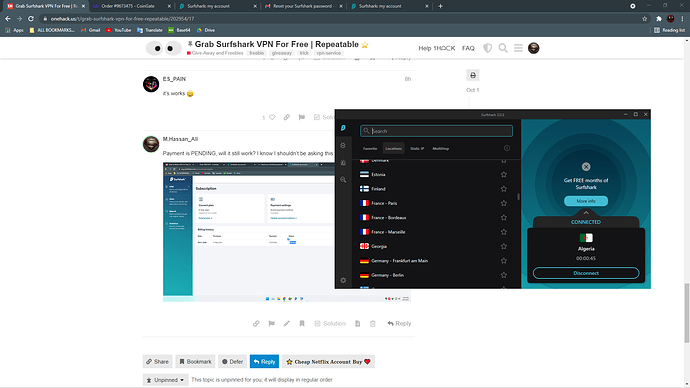Dismiss the Get FREE months promo
Viewport: 690px width, 388px height.
(586, 167)
